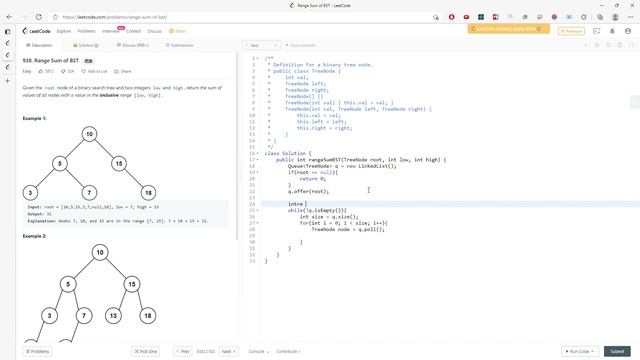Select the third LeetCode vertical tab
The image size is (640, 360).
click(7, 67)
